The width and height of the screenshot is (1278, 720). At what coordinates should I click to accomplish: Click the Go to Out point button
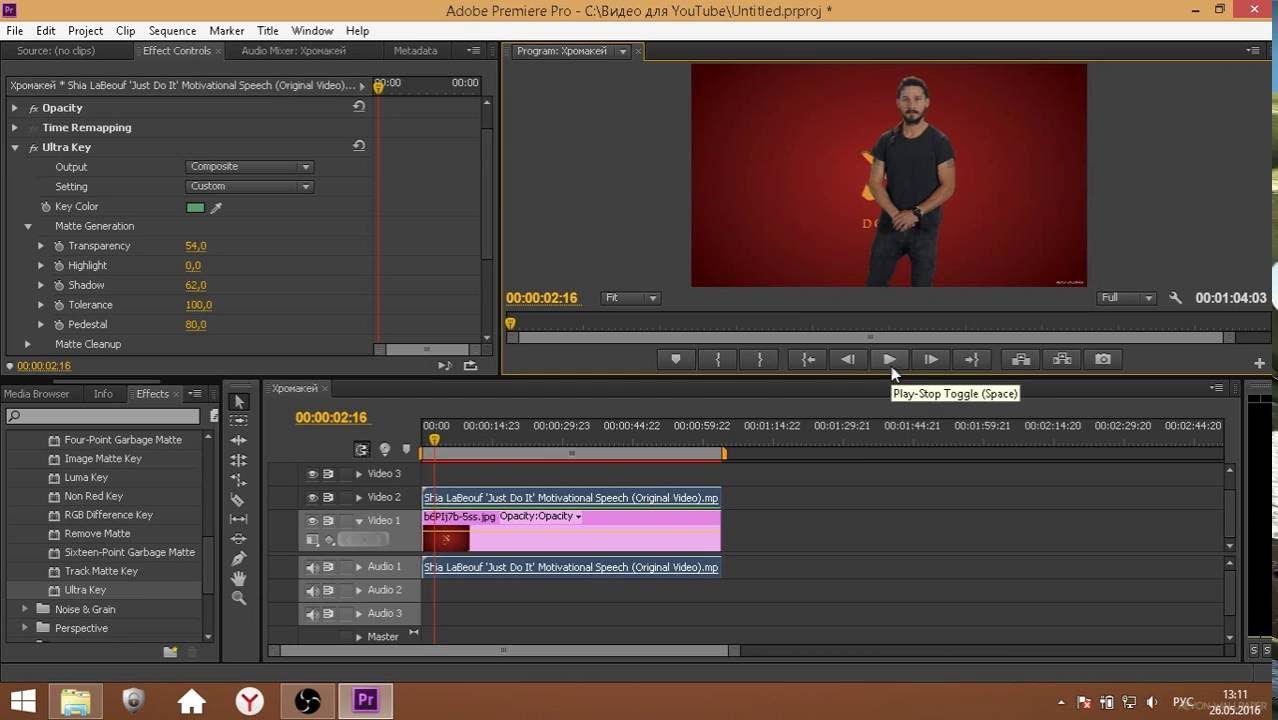(971, 359)
